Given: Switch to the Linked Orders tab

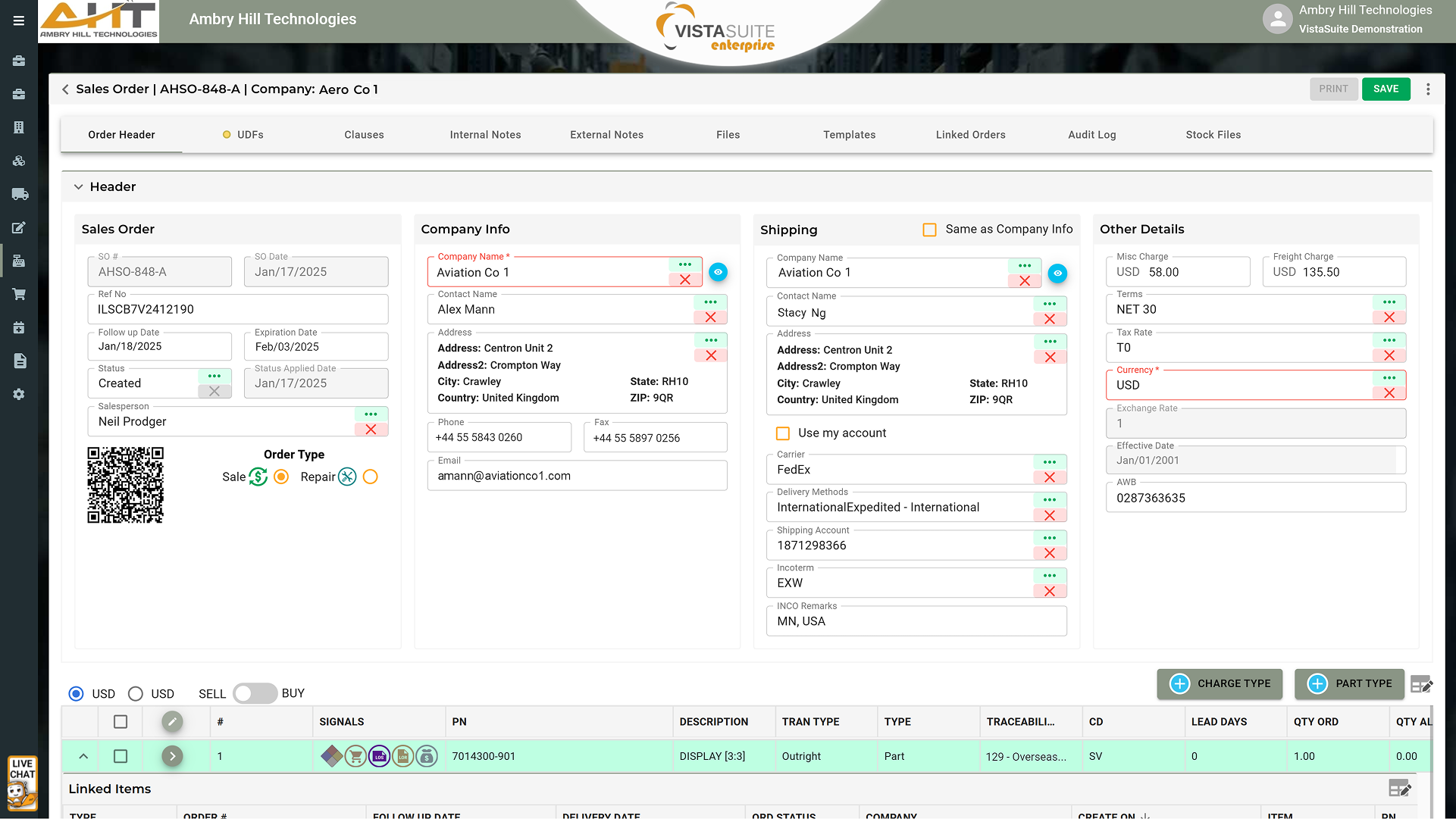Looking at the screenshot, I should pyautogui.click(x=970, y=135).
